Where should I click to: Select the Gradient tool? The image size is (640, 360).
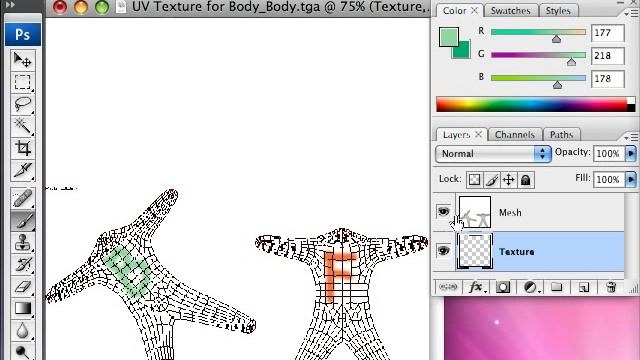[22, 309]
